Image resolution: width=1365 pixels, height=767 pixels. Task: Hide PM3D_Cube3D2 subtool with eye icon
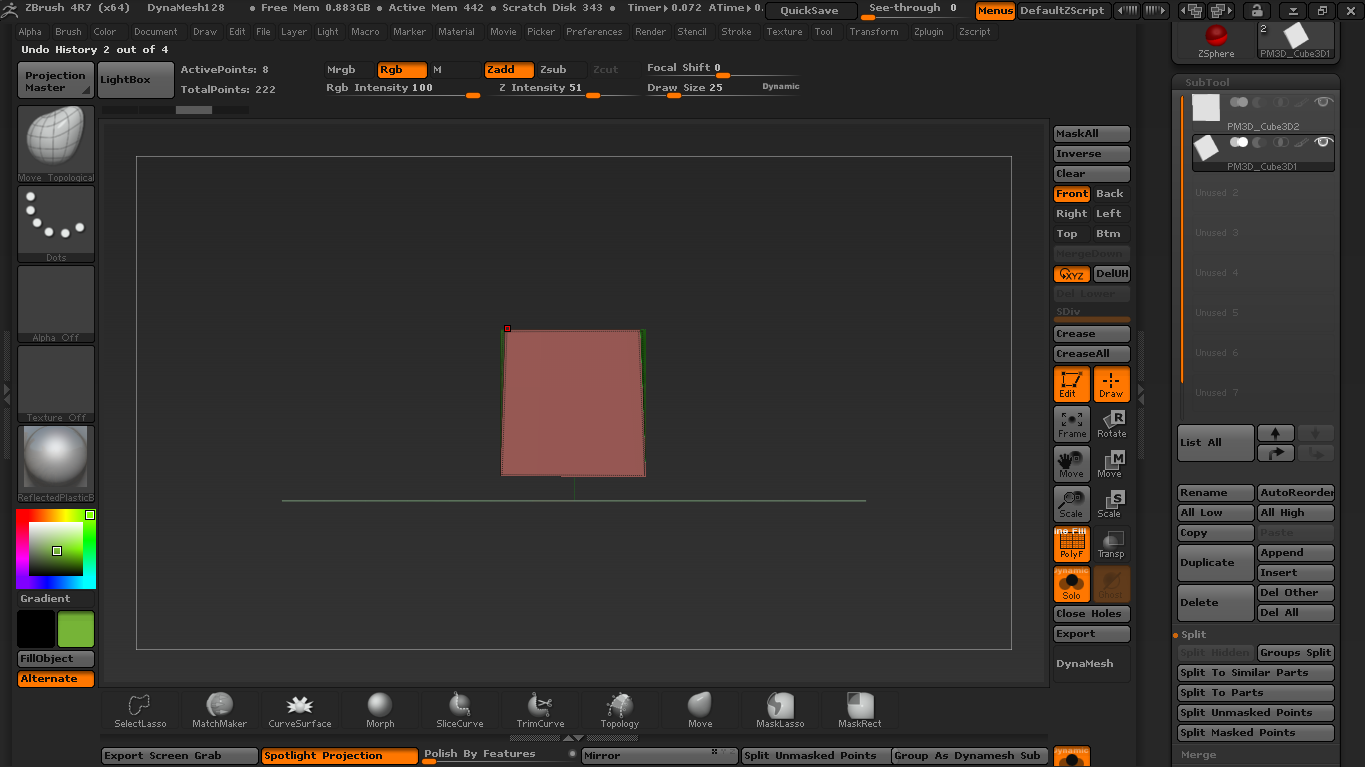(1323, 102)
